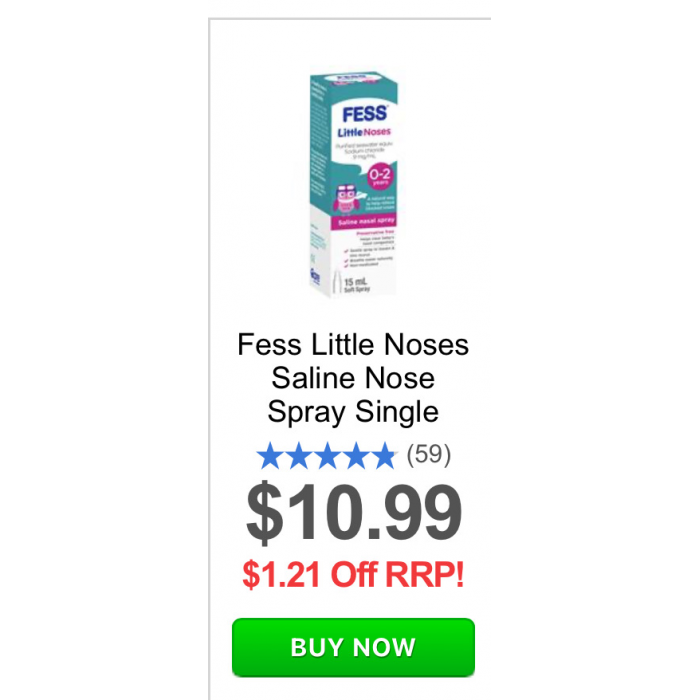Click the BUY NOW button
Viewport: 700px width, 700px height.
(353, 647)
